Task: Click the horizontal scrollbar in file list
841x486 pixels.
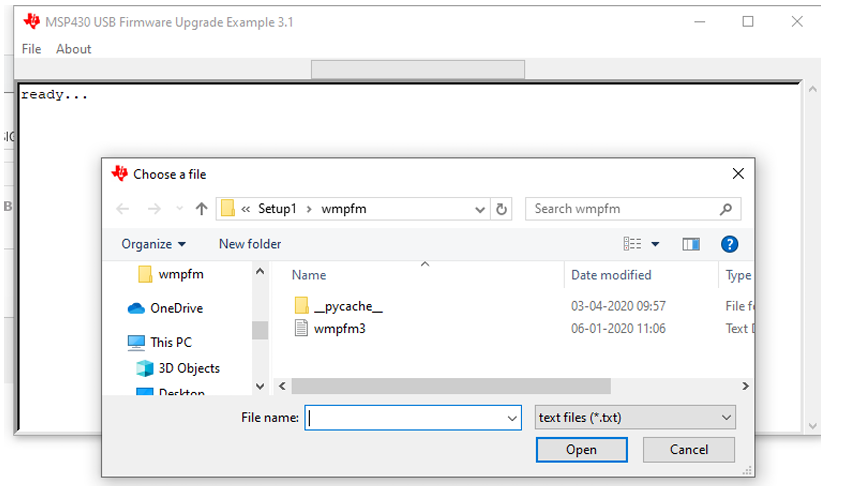Action: coord(450,386)
